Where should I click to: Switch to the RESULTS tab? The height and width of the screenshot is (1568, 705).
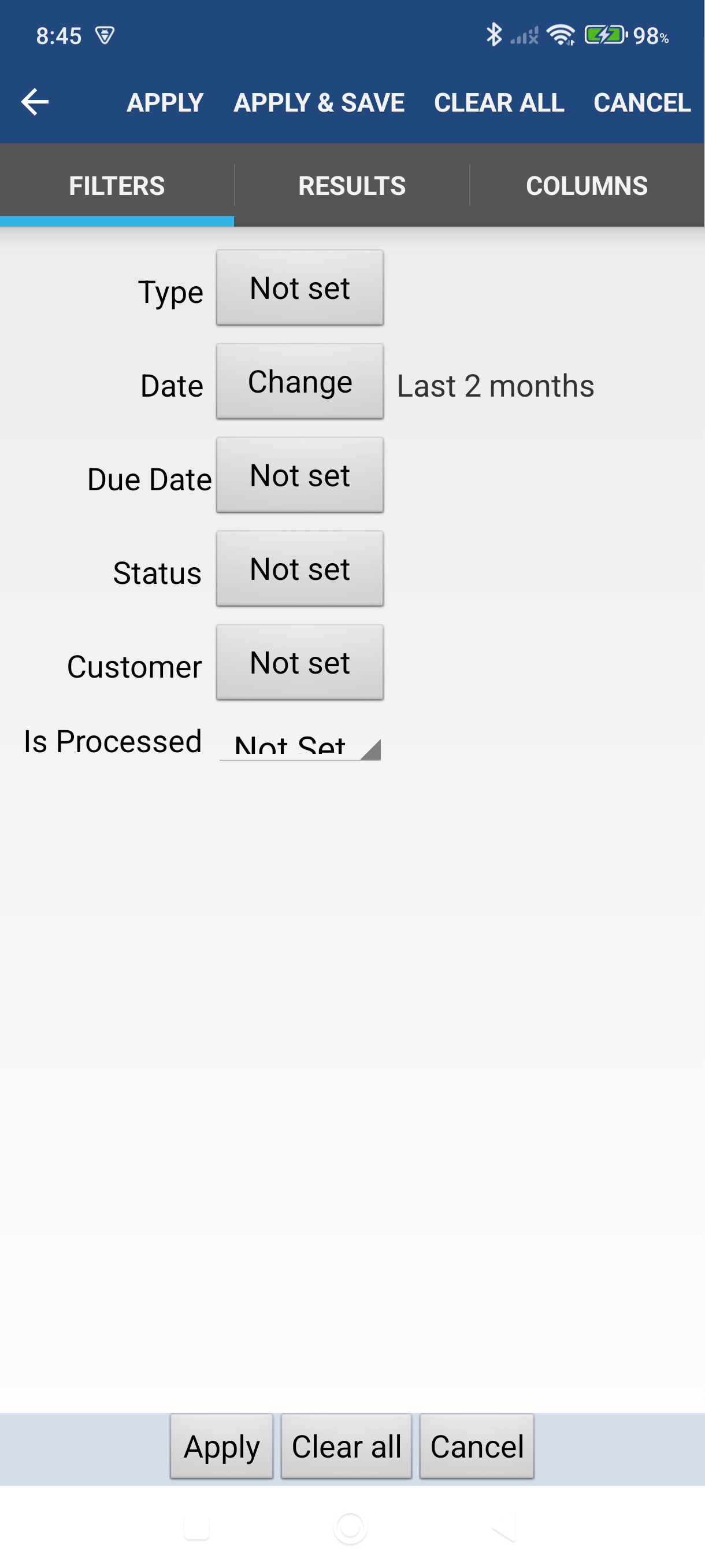click(x=352, y=185)
